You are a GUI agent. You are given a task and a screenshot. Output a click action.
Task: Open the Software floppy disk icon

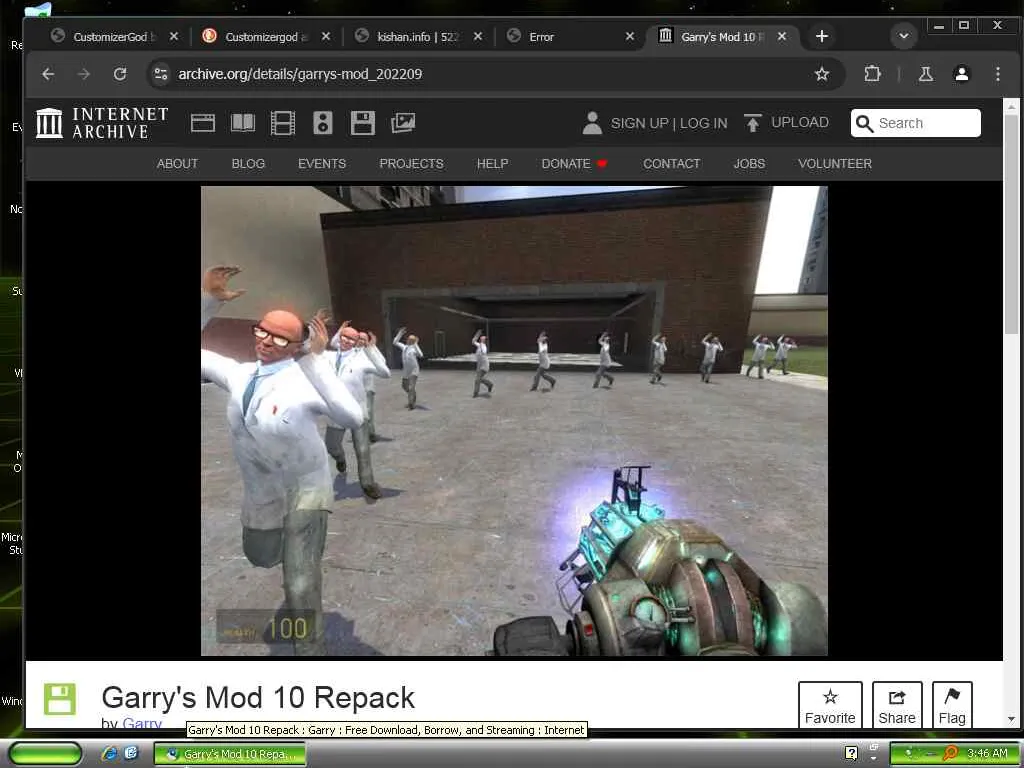(362, 123)
